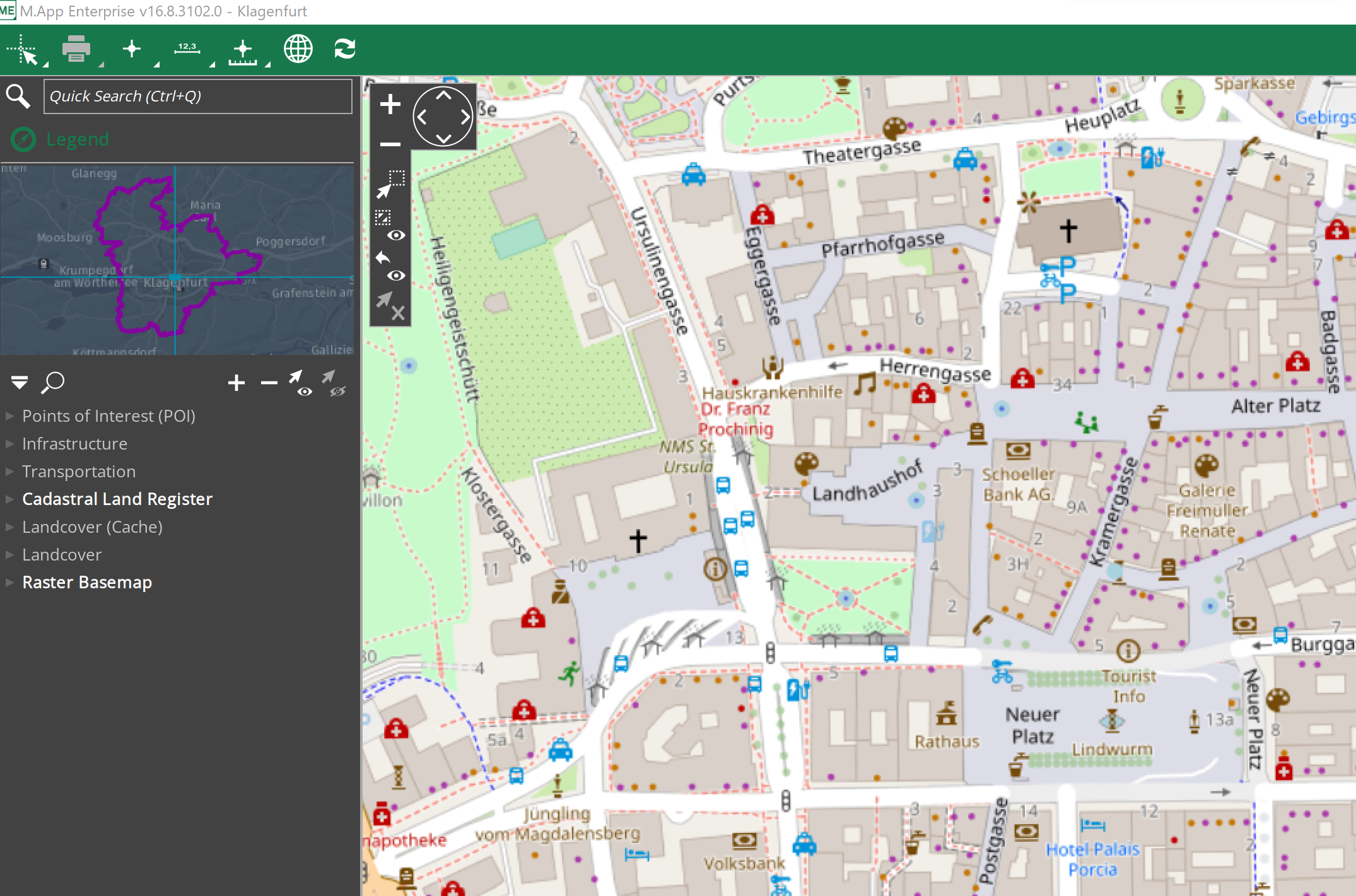
Task: Click the refresh map icon
Action: pos(344,49)
